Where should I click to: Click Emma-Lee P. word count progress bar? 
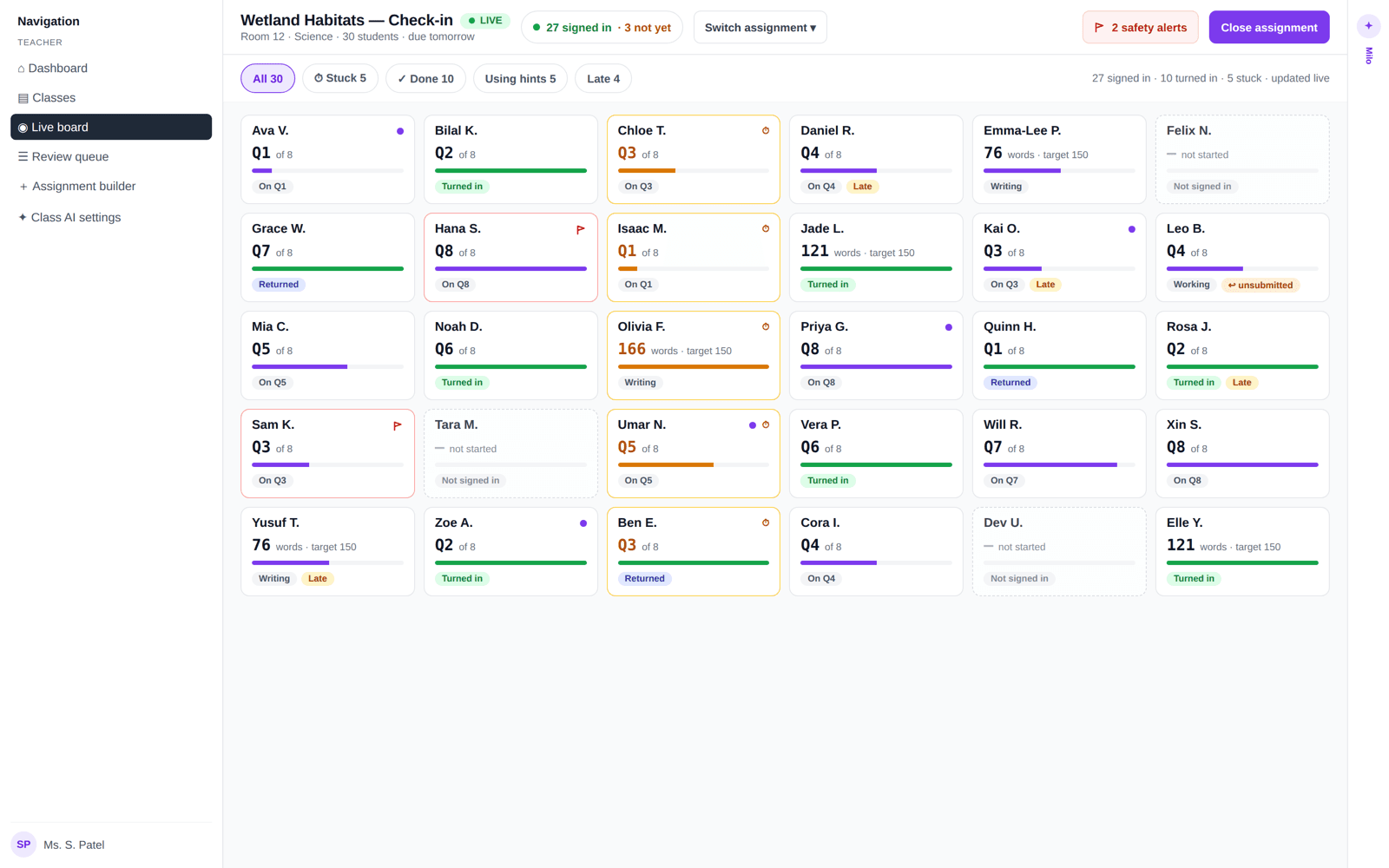click(x=1059, y=171)
